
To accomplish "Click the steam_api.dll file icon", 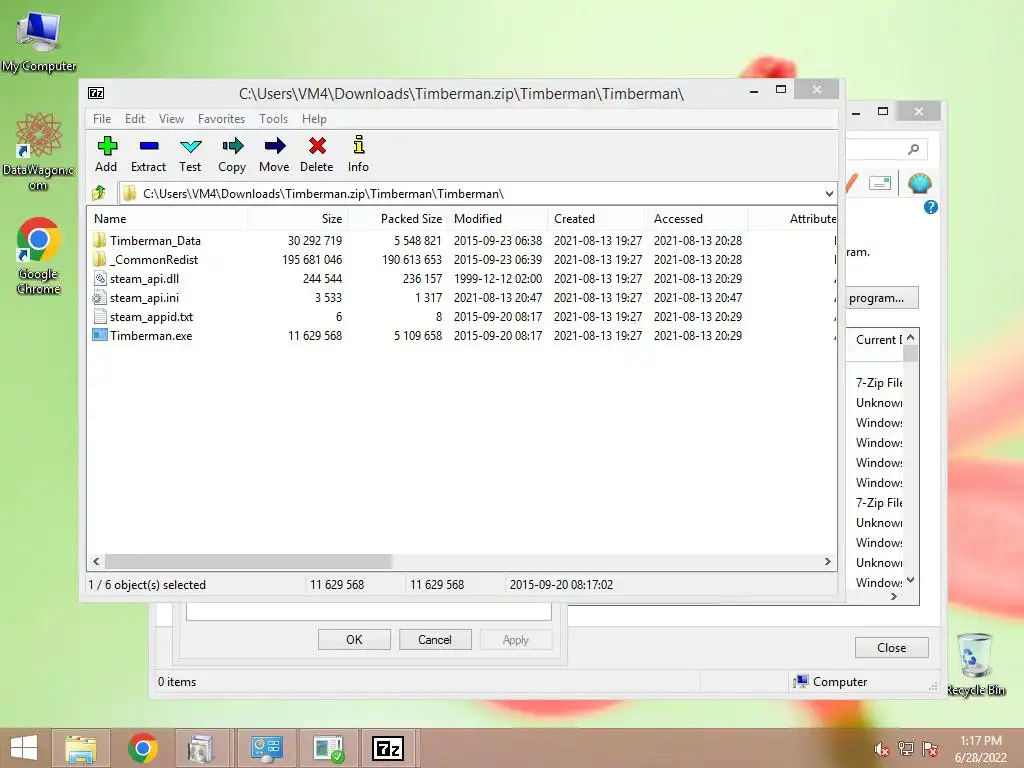I will click(x=99, y=278).
